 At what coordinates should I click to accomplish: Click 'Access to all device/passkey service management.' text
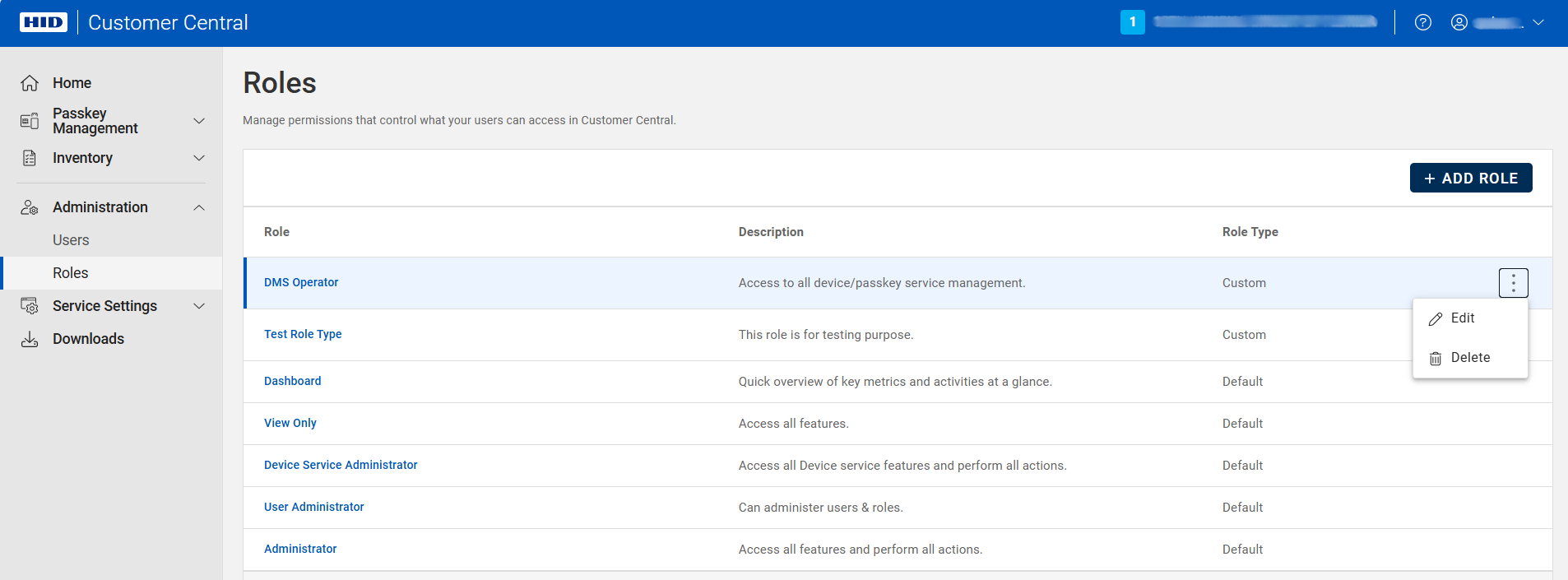point(882,283)
